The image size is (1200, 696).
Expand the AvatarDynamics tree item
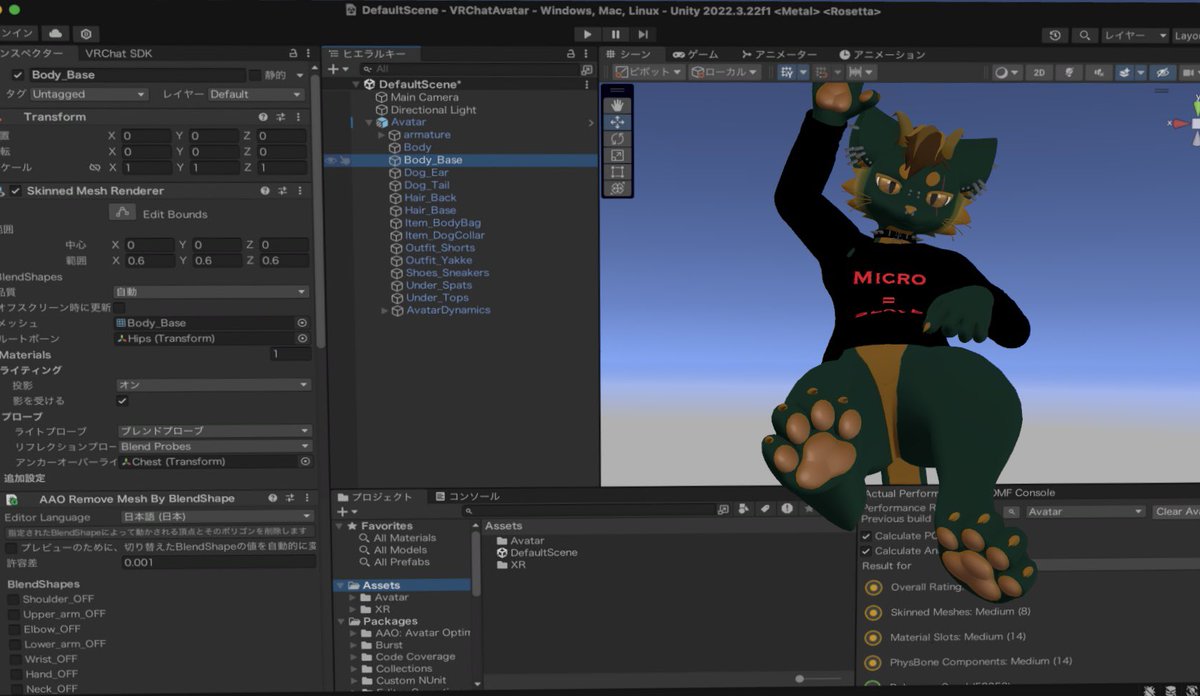pos(385,310)
